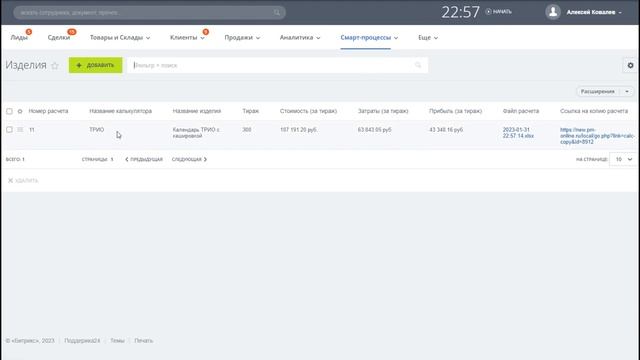
Task: Select all rows with header checkbox
Action: tap(9, 111)
